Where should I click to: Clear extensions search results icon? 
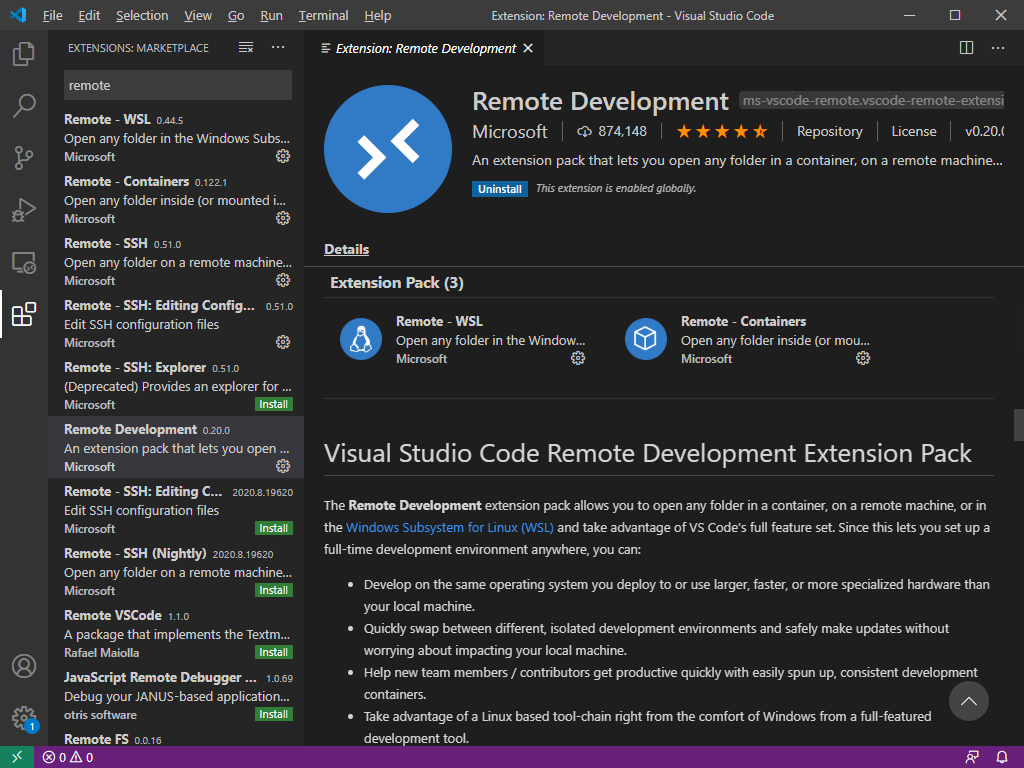click(246, 47)
